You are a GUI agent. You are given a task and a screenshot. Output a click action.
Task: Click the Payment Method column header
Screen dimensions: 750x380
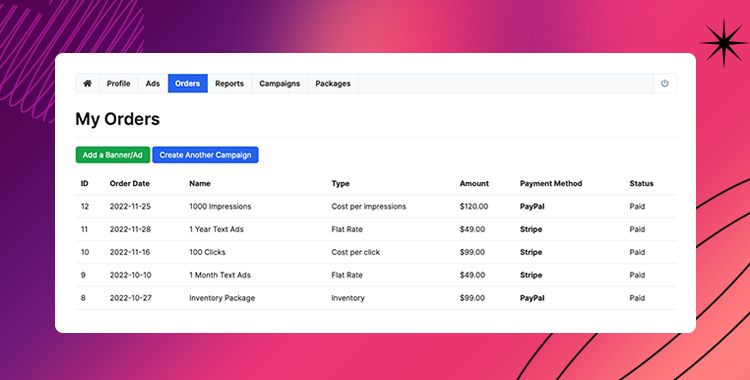coord(551,183)
